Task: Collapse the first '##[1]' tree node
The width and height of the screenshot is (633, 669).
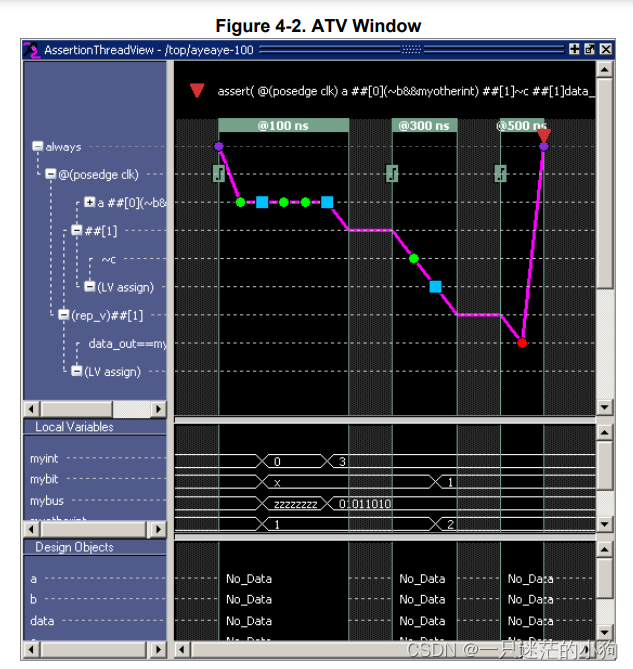Action: (76, 230)
